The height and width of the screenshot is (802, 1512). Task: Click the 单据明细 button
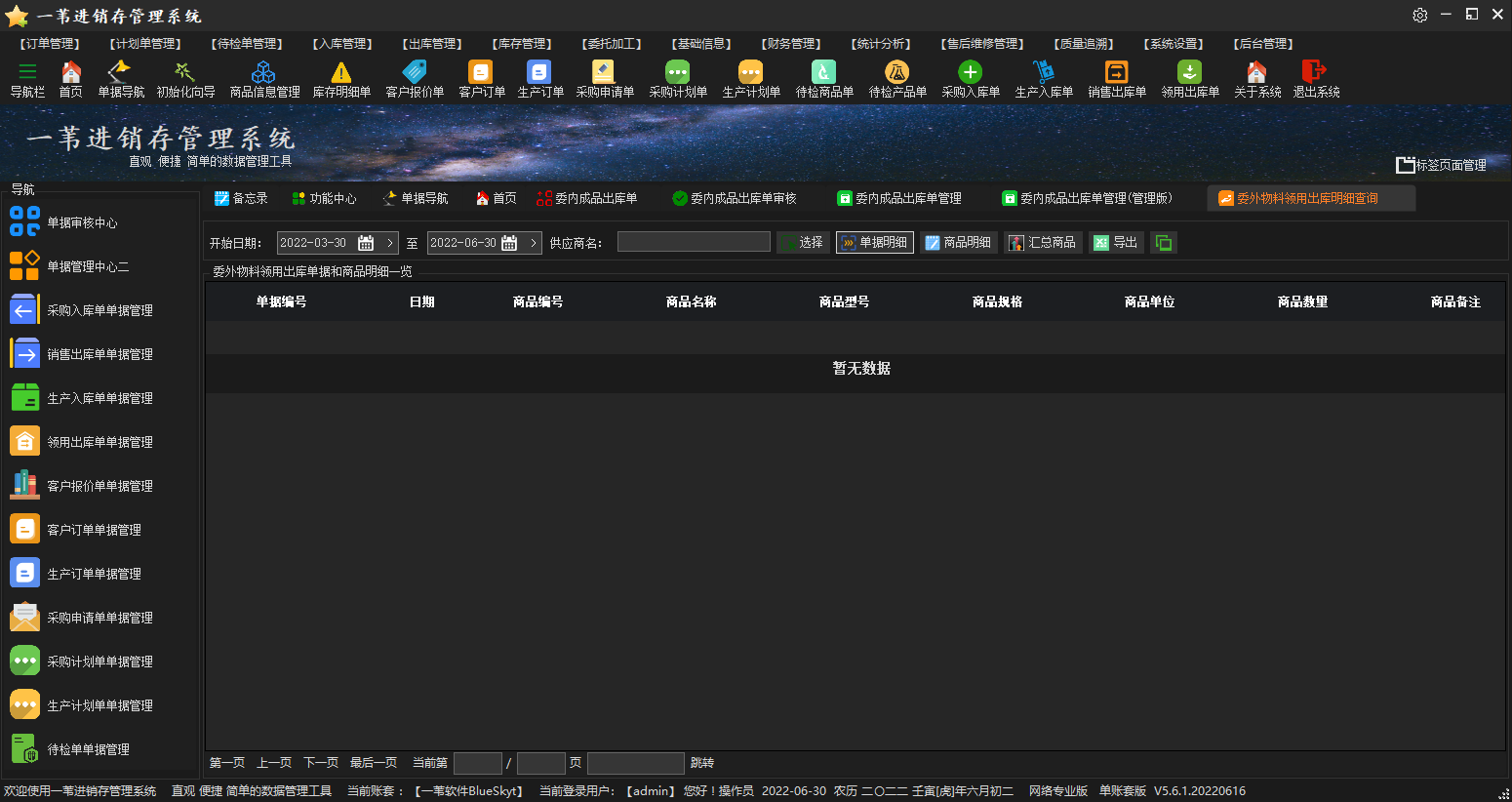tap(875, 243)
